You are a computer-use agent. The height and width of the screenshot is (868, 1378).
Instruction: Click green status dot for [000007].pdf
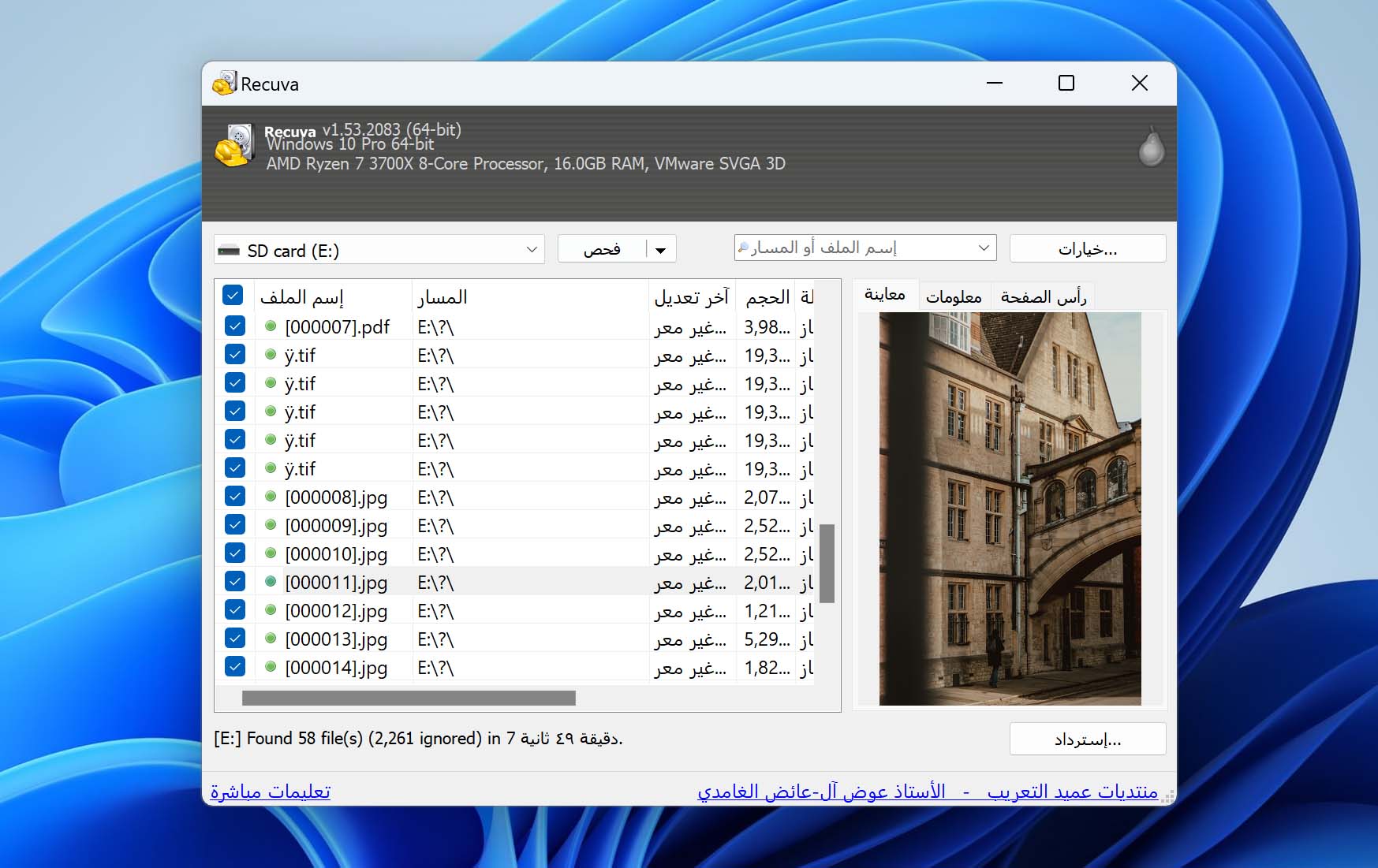pos(271,326)
